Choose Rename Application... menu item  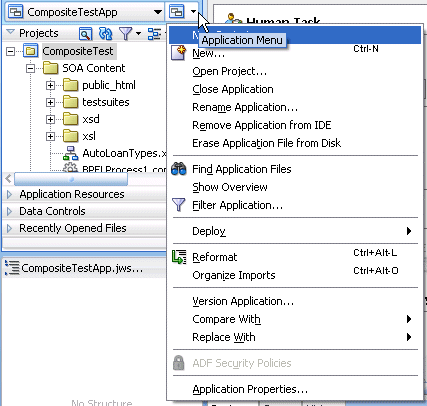coord(295,107)
